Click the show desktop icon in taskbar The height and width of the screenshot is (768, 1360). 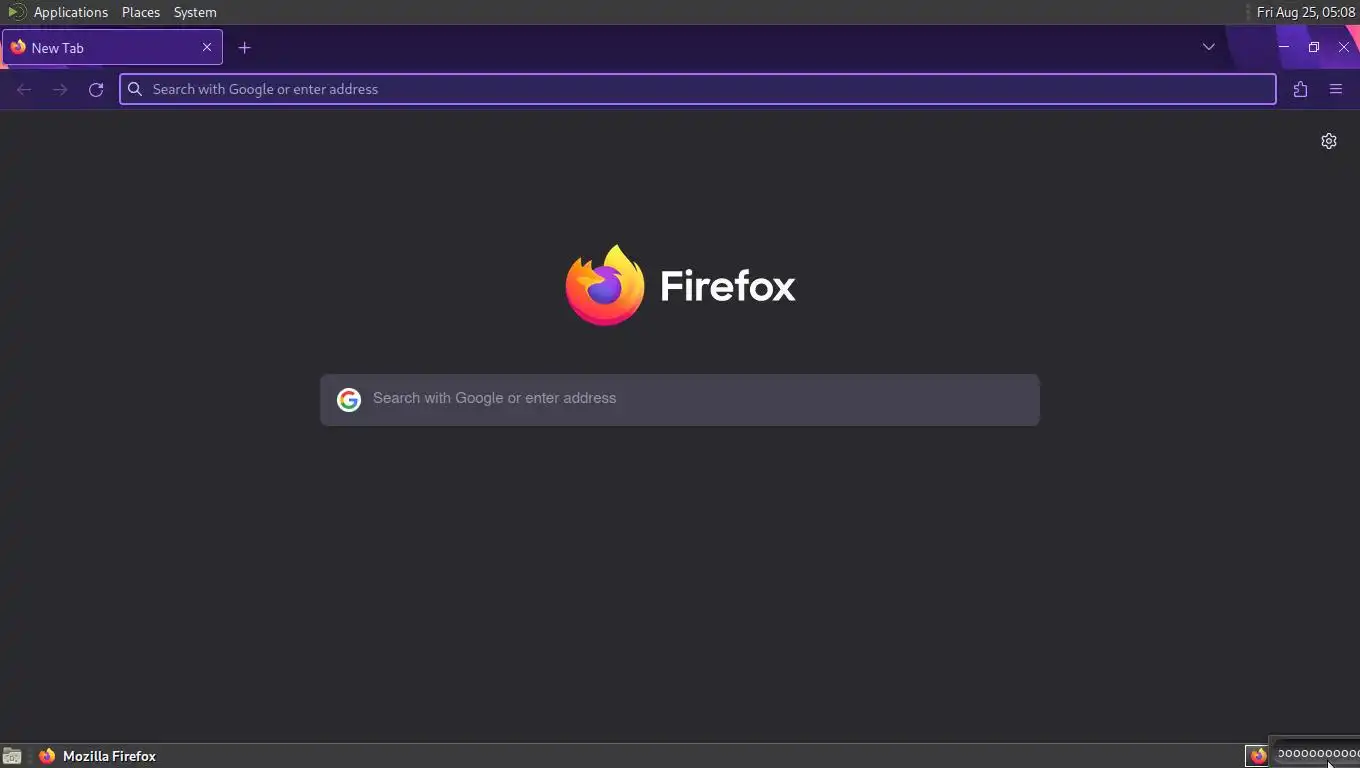pos(12,756)
